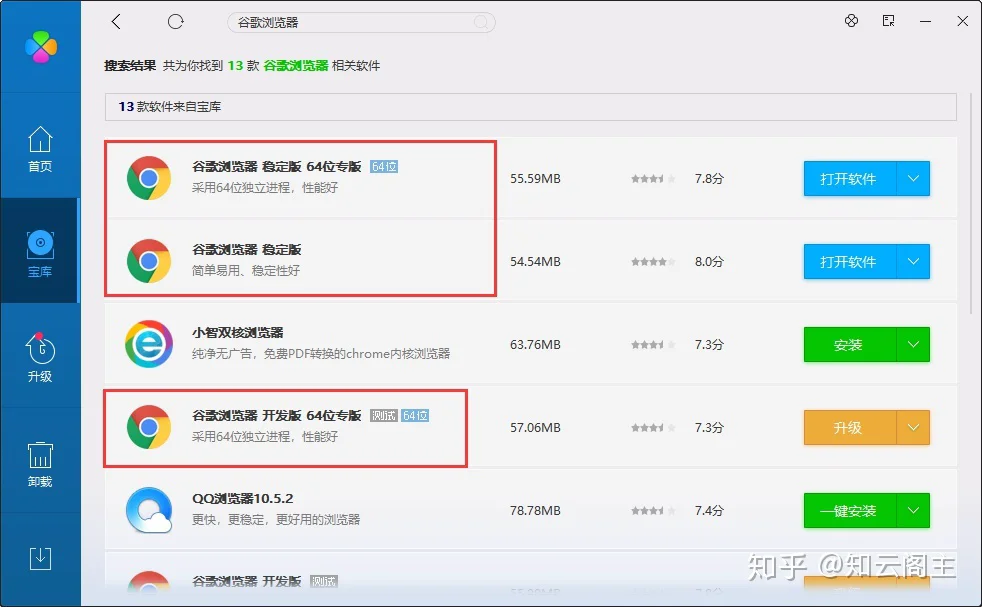Click the 78.78MB size value

[x=535, y=511]
